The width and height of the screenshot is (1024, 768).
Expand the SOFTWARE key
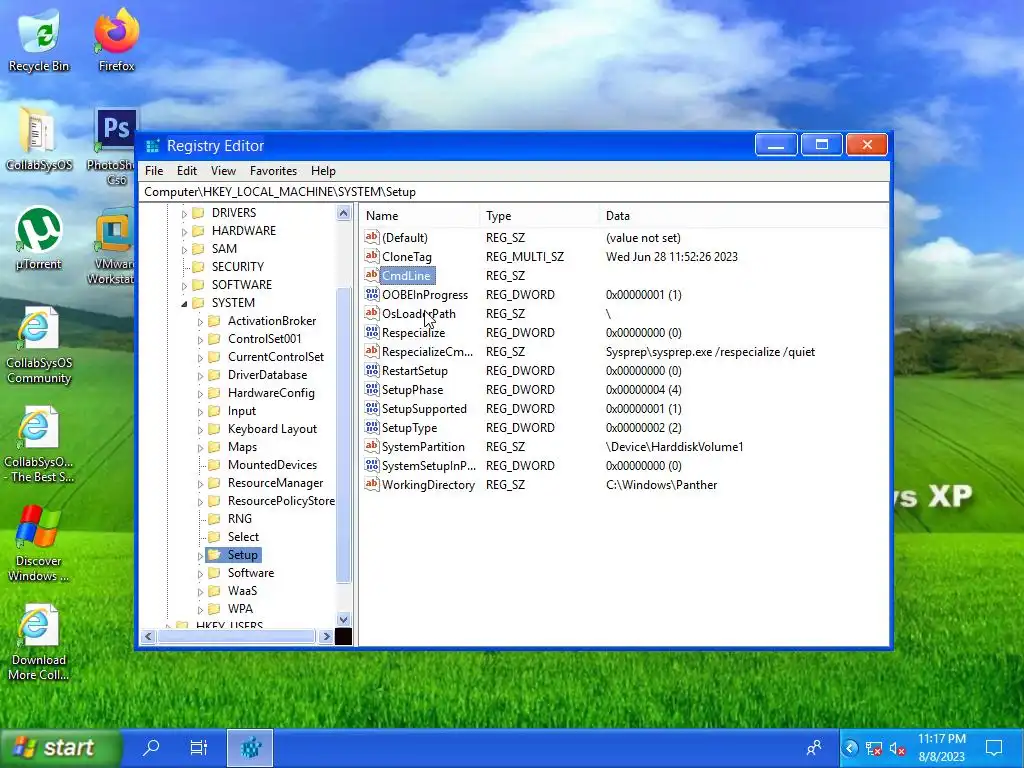184,285
